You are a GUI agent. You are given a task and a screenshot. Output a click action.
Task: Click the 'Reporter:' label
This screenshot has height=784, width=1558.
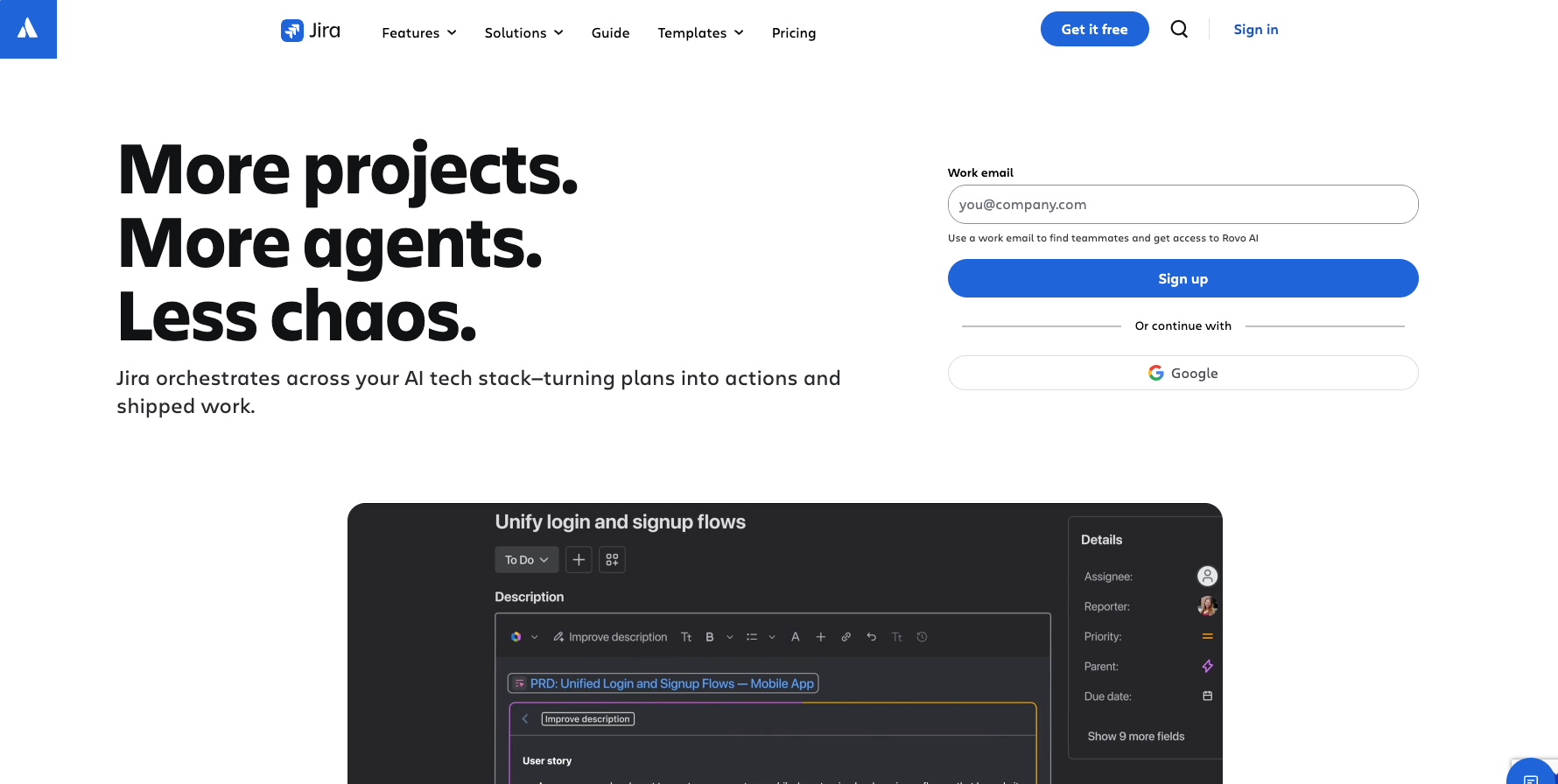coord(1107,606)
